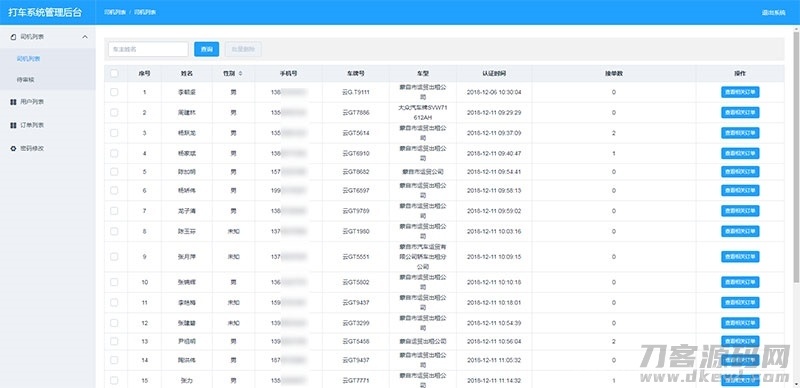This screenshot has height=388, width=800.
Task: Click the timestamp 2018-12-11 11:05:32
Action: click(x=494, y=360)
